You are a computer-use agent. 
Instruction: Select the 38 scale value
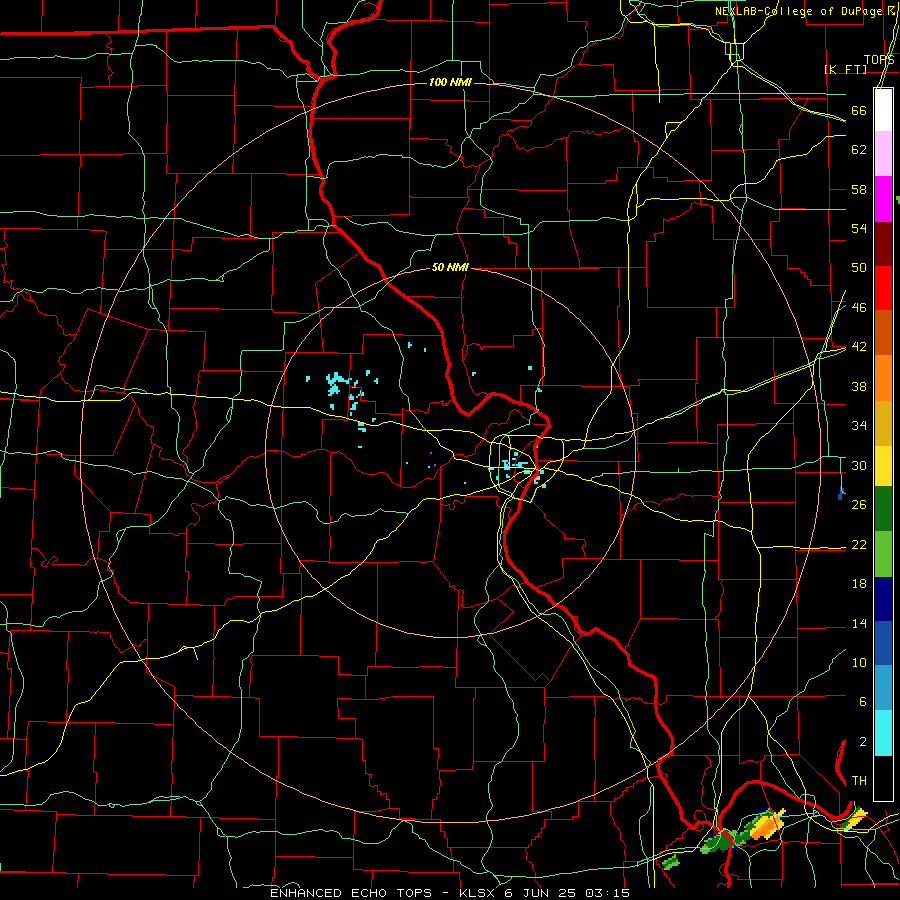click(859, 386)
